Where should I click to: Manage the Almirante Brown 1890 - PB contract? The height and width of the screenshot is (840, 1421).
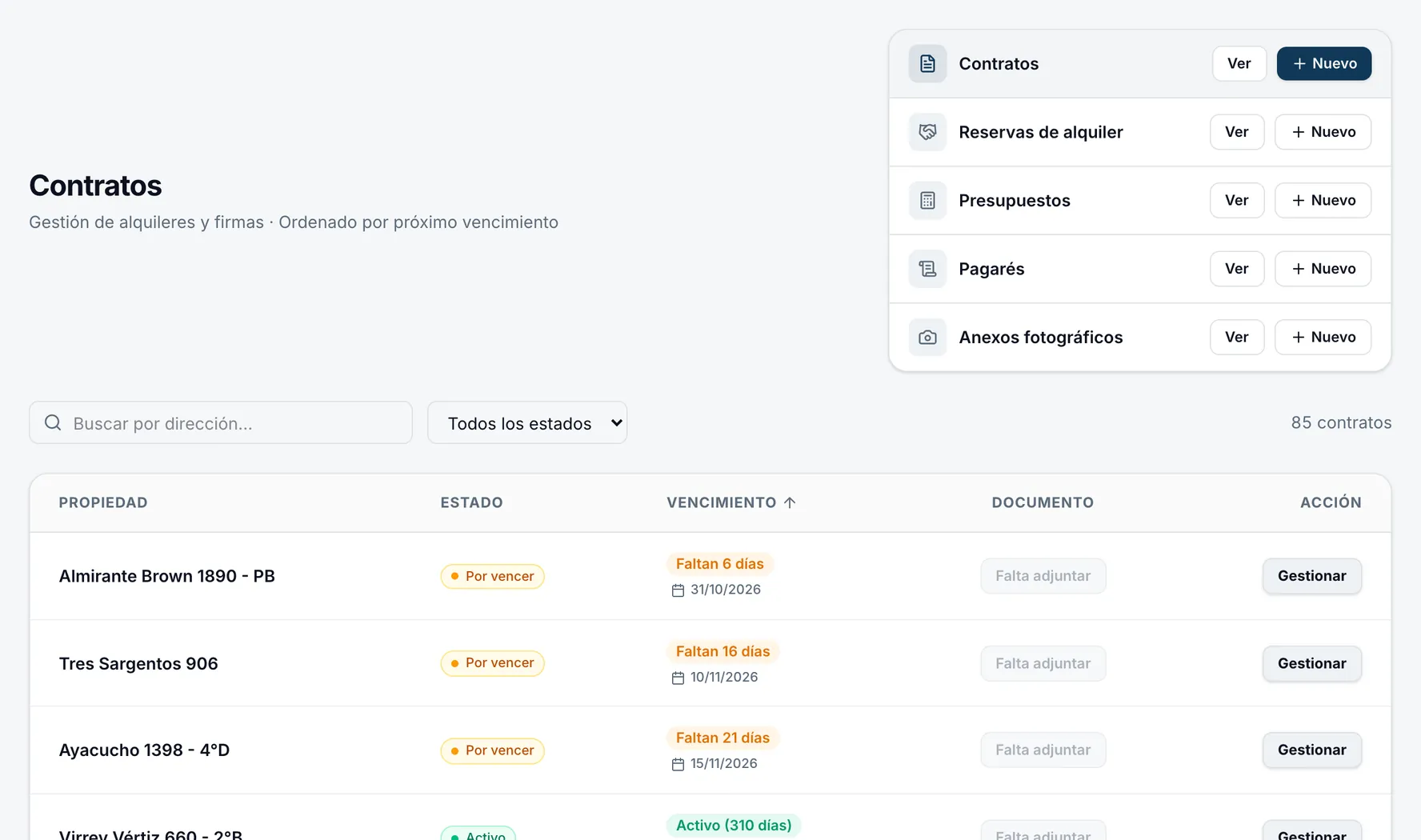[x=1312, y=576]
